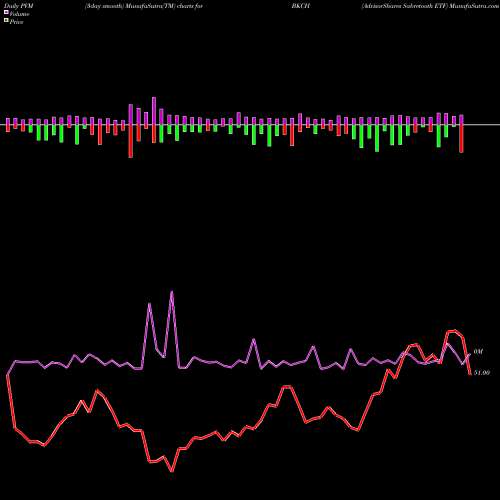
Task: Click the '0M' volume value label
Action: [478, 352]
